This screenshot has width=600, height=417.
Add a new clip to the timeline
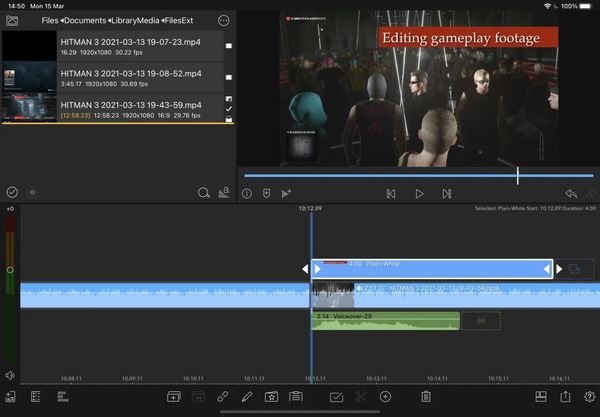(174, 397)
